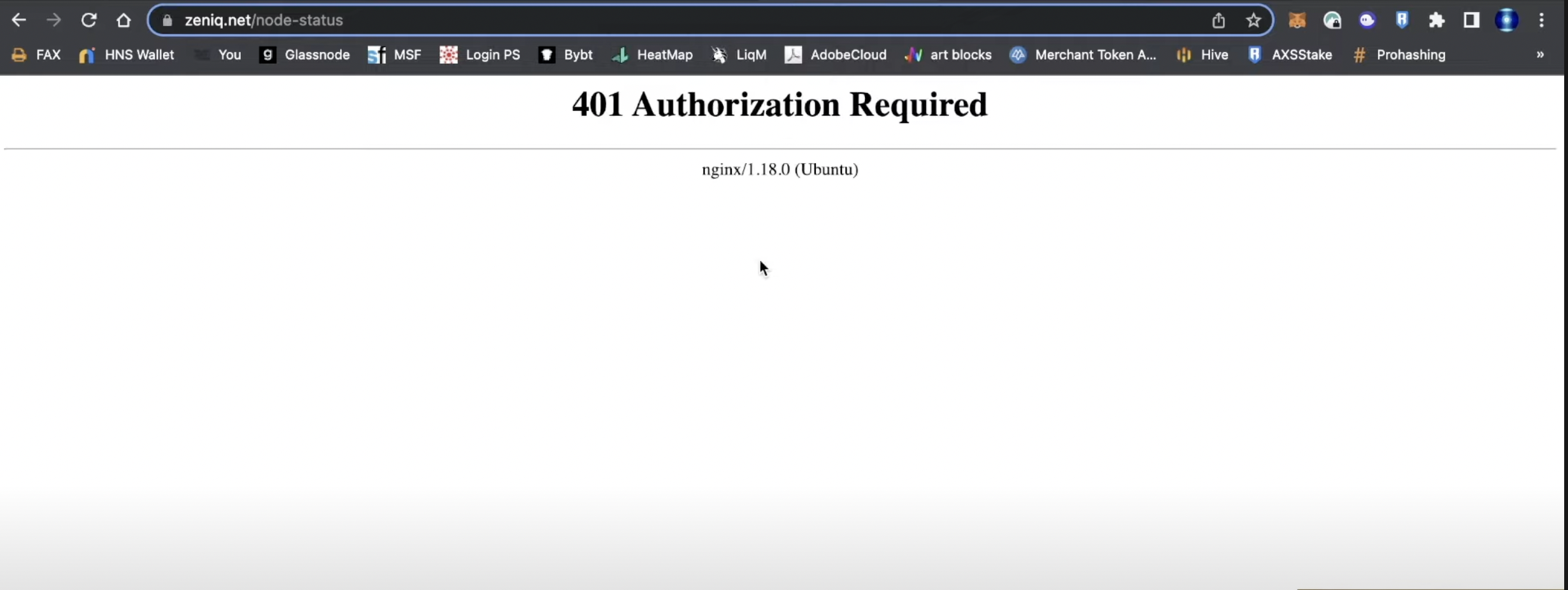Go back to the previous page

(18, 20)
